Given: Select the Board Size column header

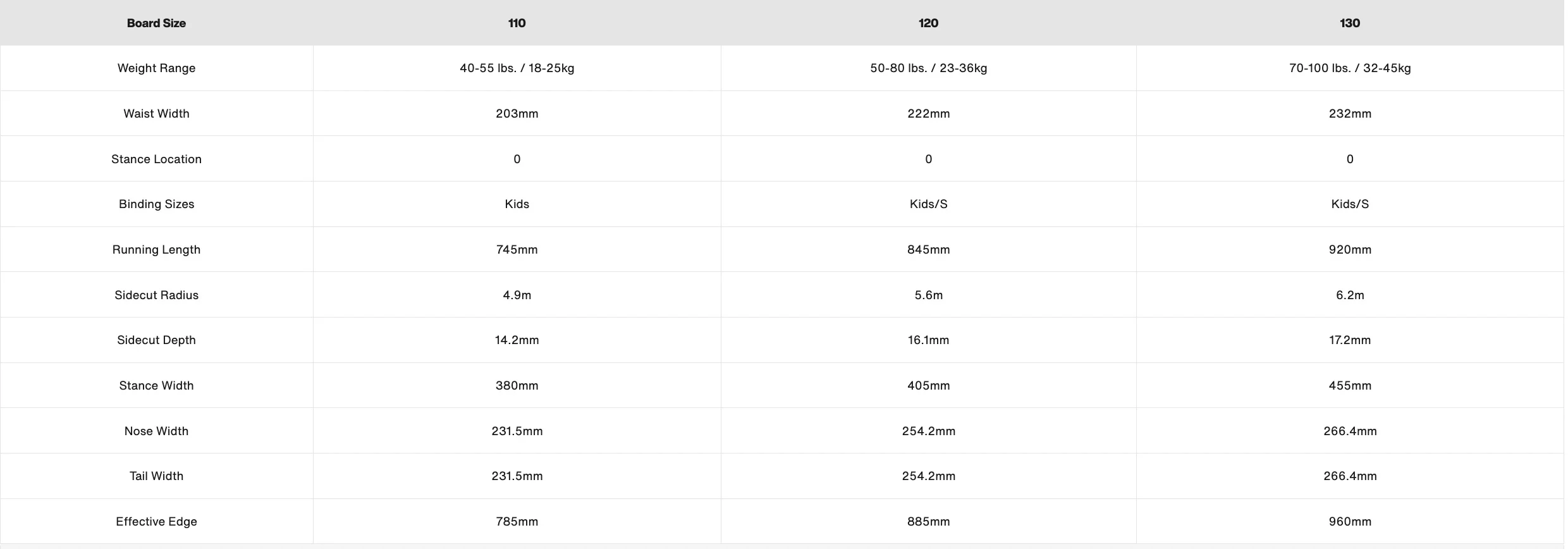Looking at the screenshot, I should [x=156, y=23].
